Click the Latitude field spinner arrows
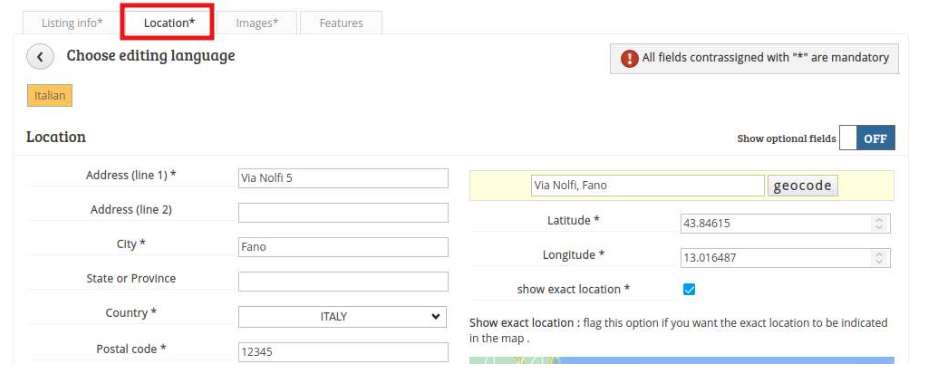The width and height of the screenshot is (937, 381). [878, 224]
